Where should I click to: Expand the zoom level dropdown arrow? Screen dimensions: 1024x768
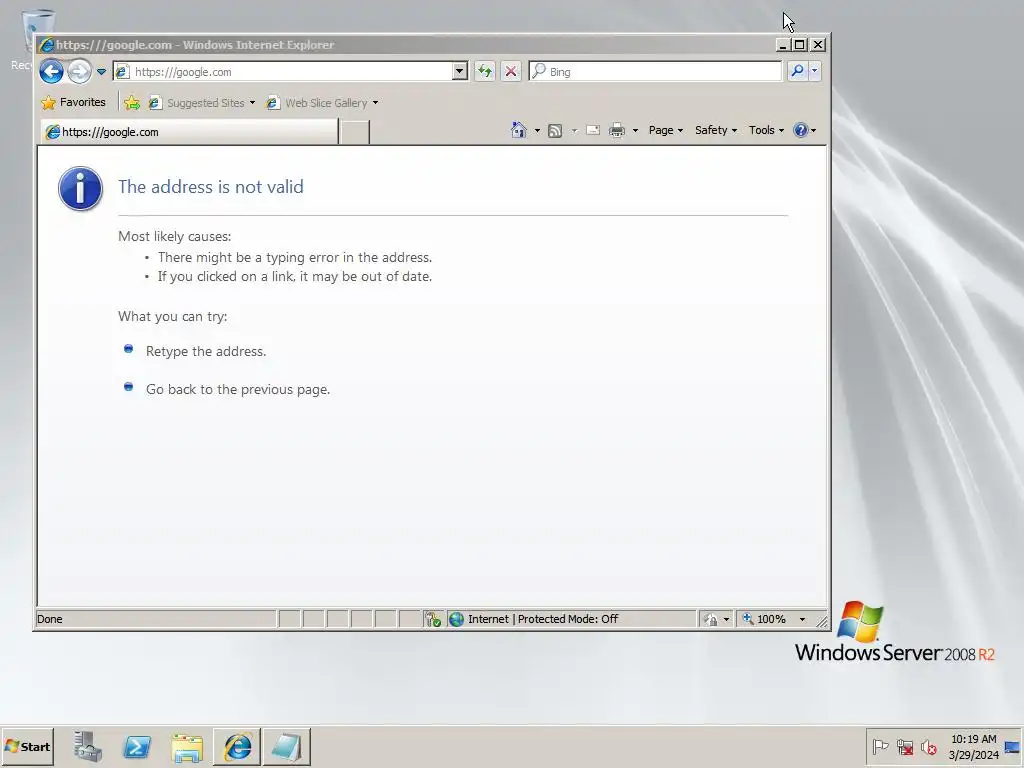pos(802,619)
